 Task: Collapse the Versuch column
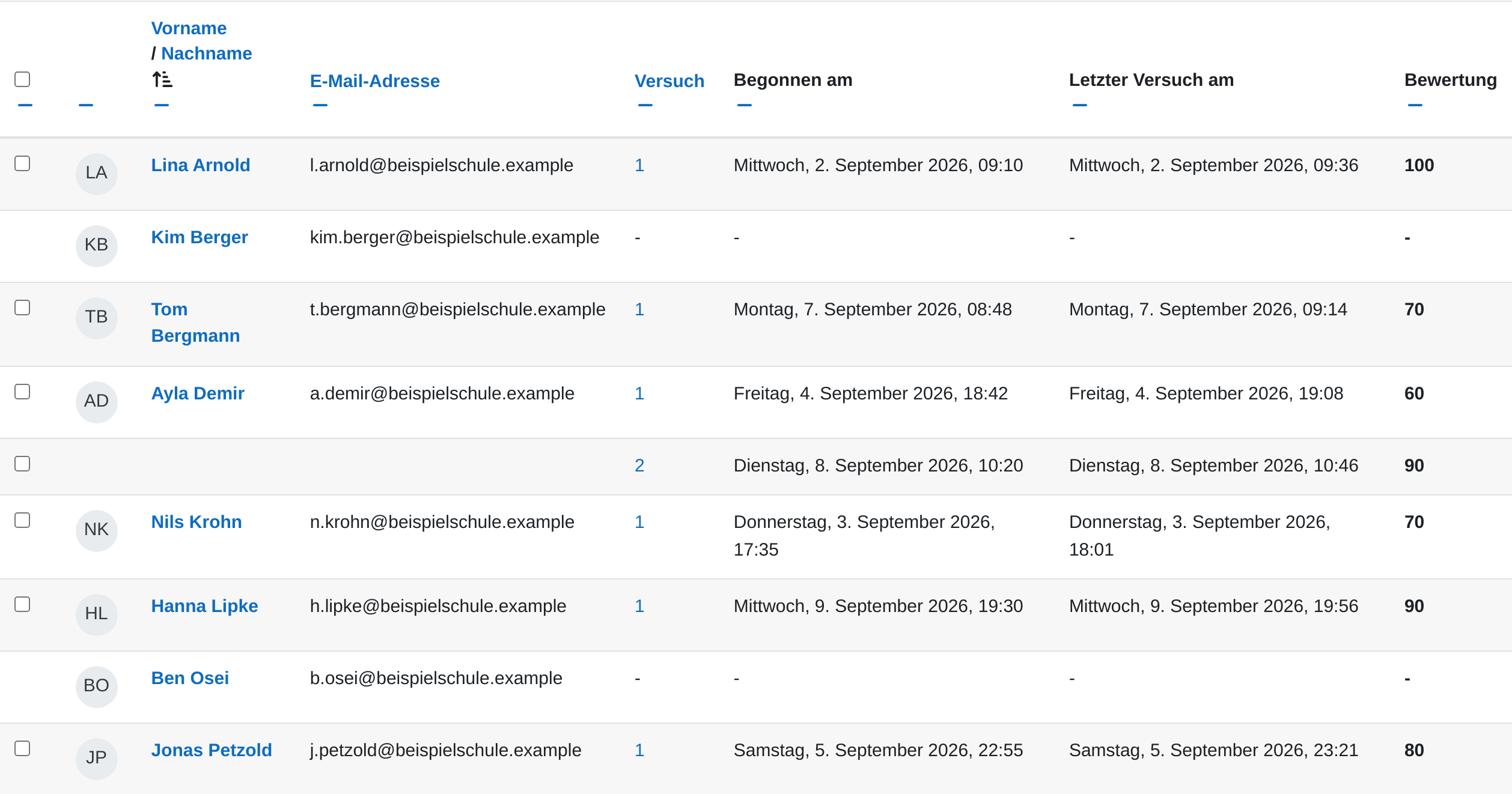645,105
